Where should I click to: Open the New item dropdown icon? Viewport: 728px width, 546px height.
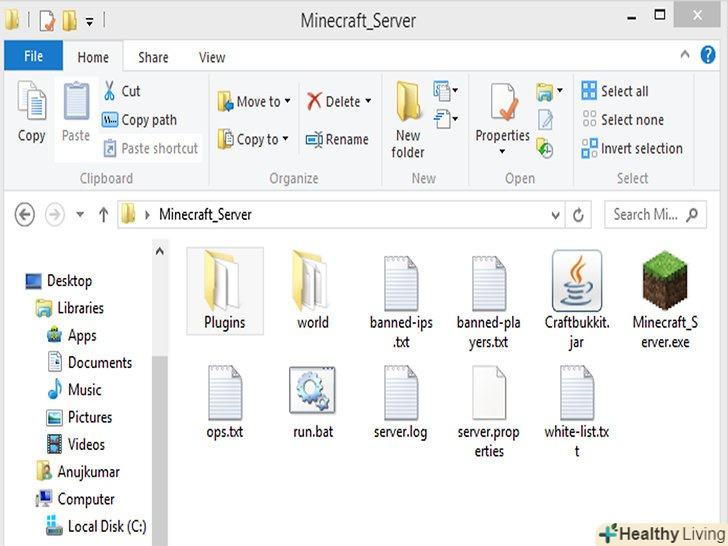(x=445, y=91)
